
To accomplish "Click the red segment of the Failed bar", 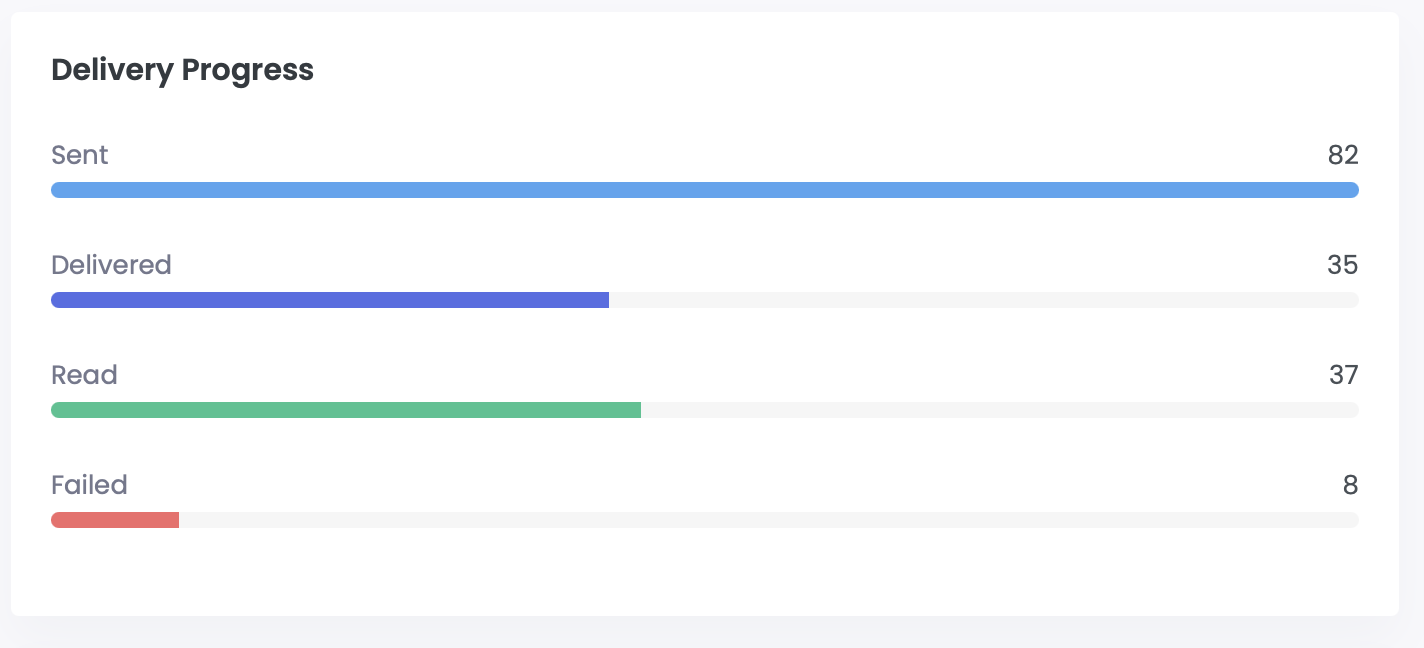I will [x=115, y=519].
